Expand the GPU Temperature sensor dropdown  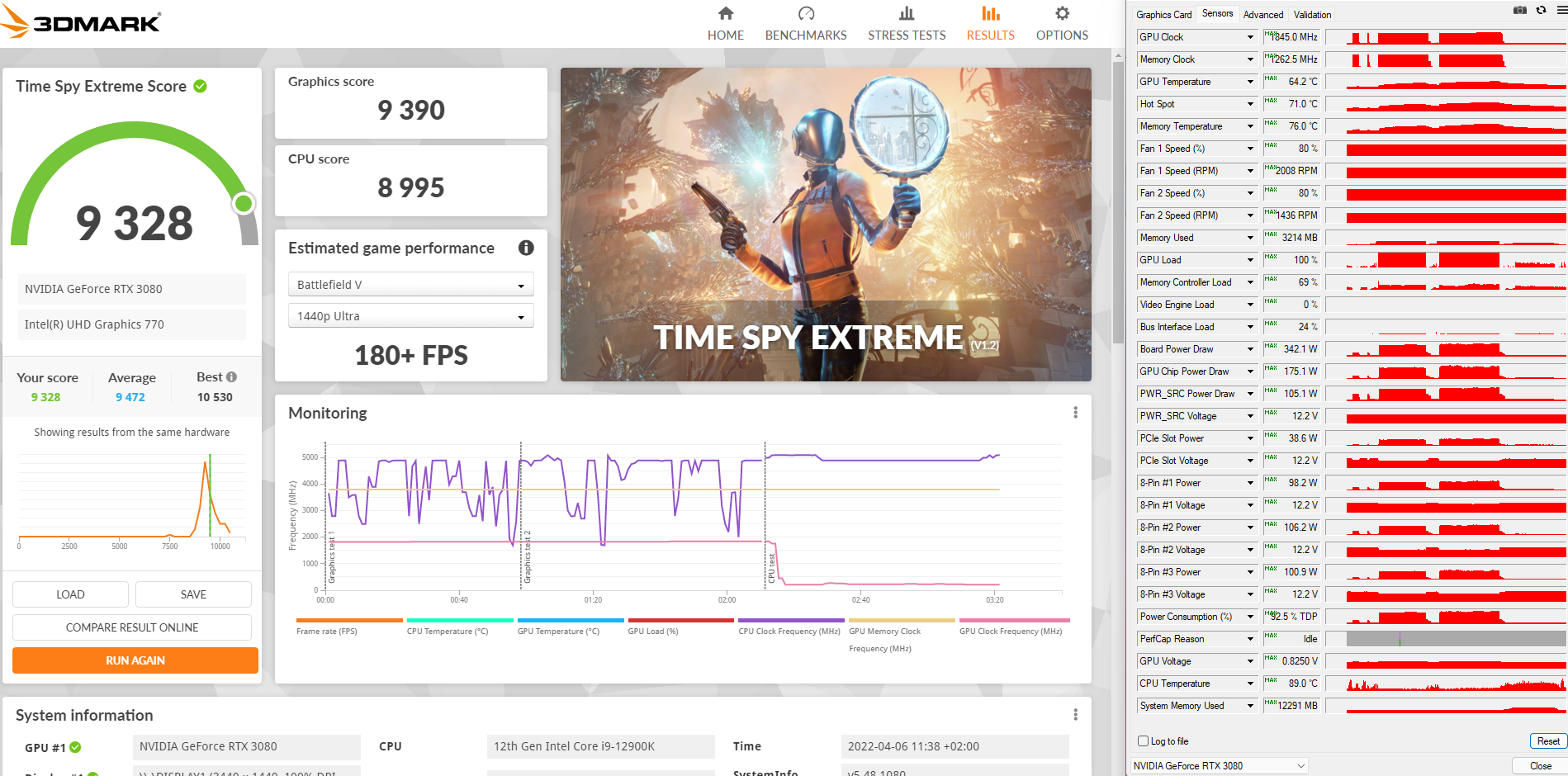[x=1250, y=82]
